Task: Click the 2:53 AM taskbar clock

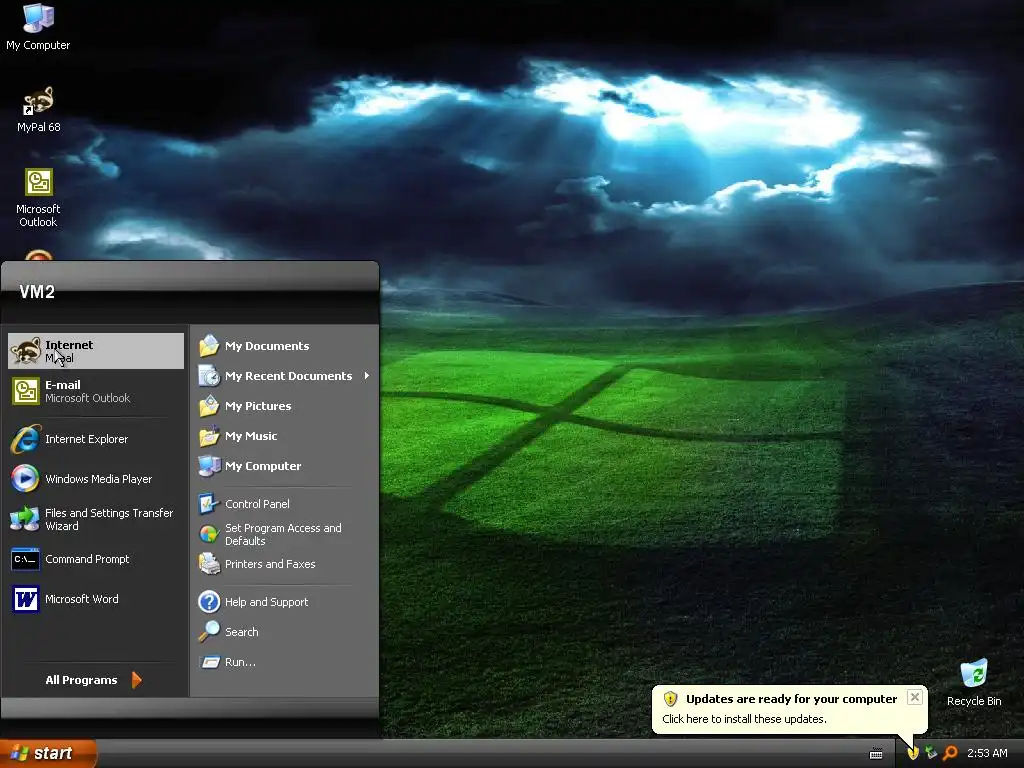Action: click(987, 754)
